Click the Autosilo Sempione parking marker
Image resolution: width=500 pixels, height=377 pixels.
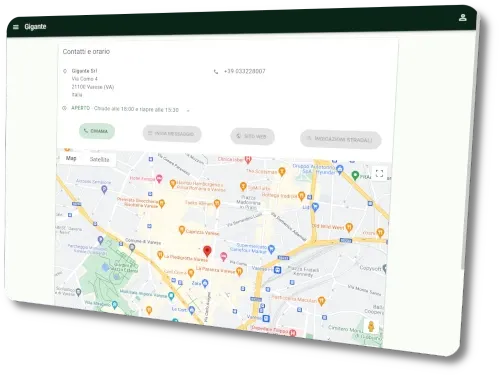tap(104, 190)
